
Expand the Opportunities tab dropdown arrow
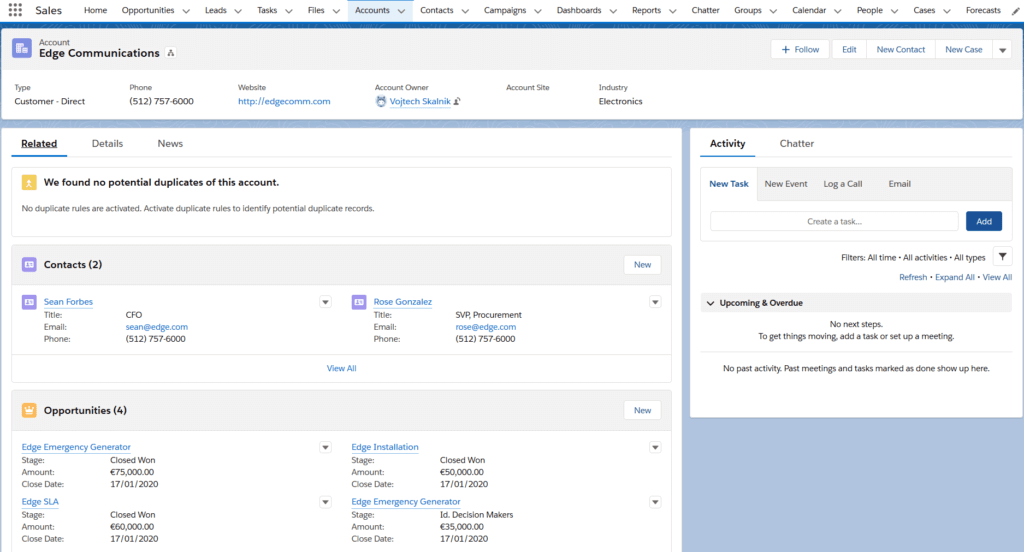(185, 11)
